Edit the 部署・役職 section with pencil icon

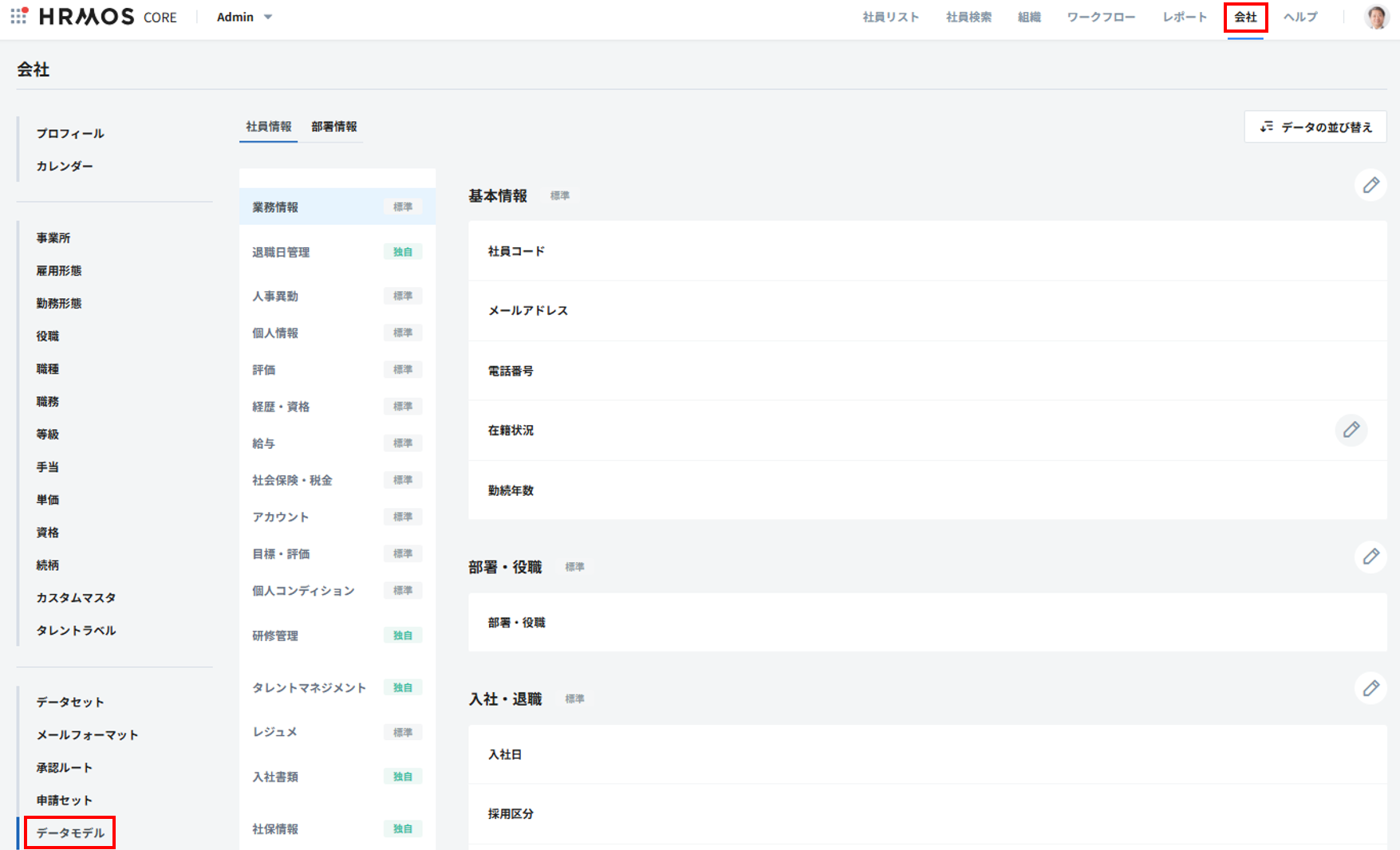[x=1370, y=557]
